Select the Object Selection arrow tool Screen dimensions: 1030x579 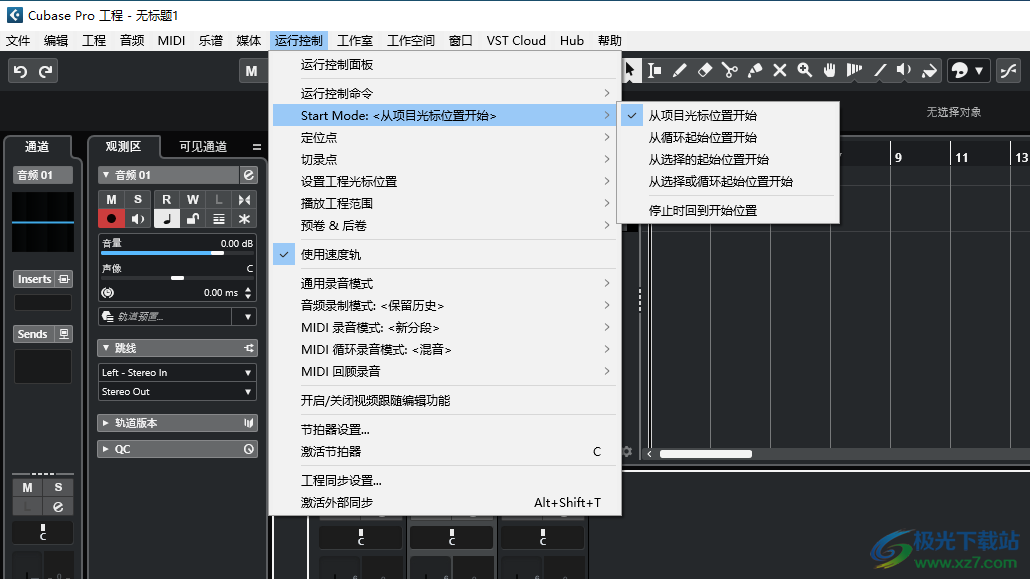point(630,70)
